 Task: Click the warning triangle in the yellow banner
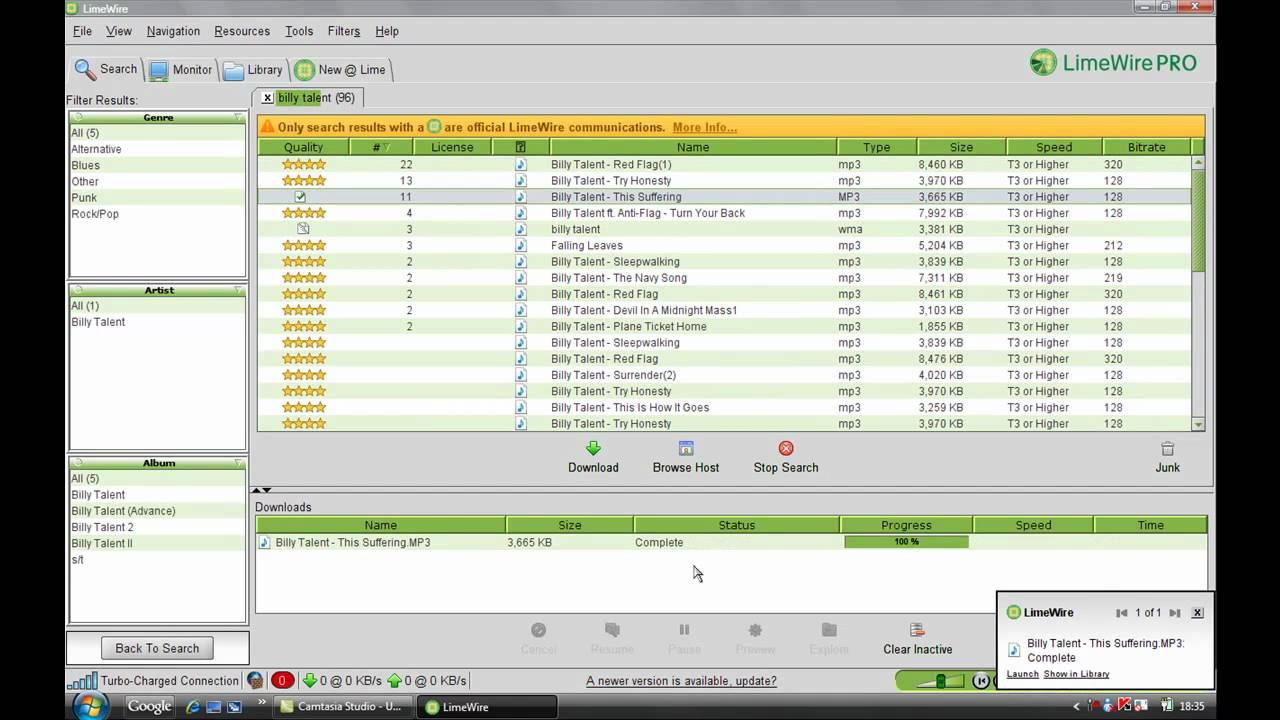pos(267,127)
